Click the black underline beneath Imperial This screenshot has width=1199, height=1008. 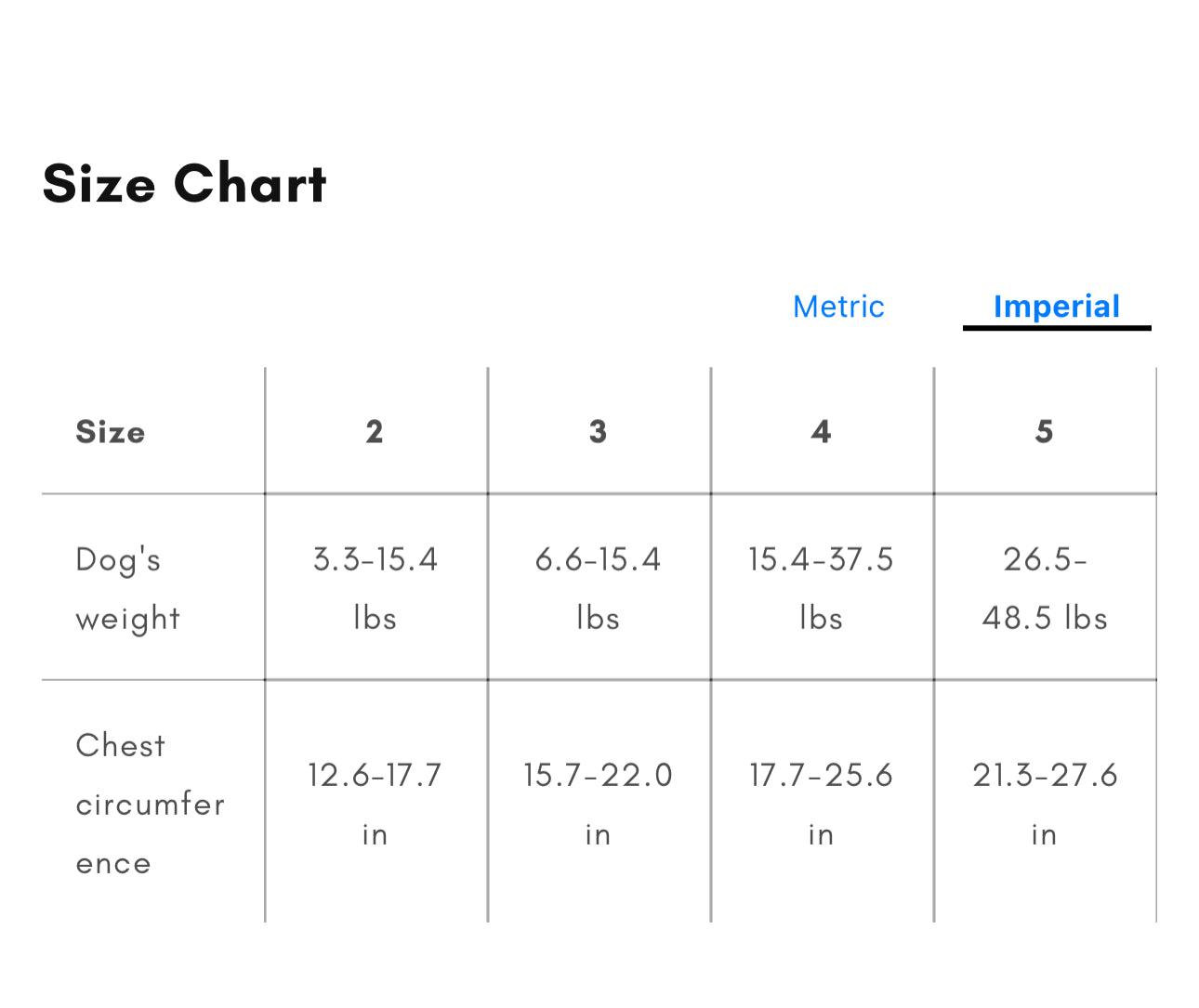click(x=1057, y=328)
